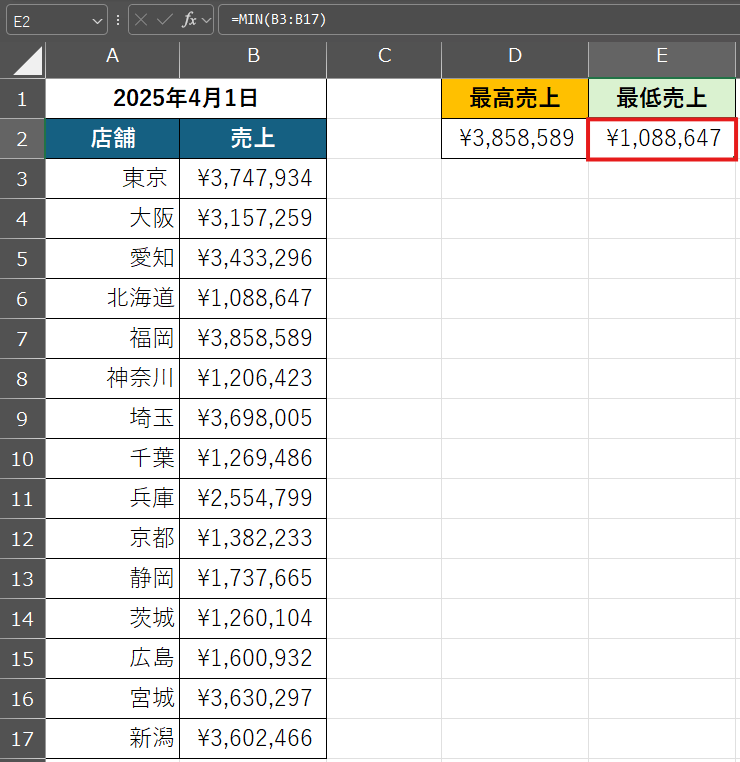
Task: Click the 北海道 cell
Action: (x=113, y=299)
